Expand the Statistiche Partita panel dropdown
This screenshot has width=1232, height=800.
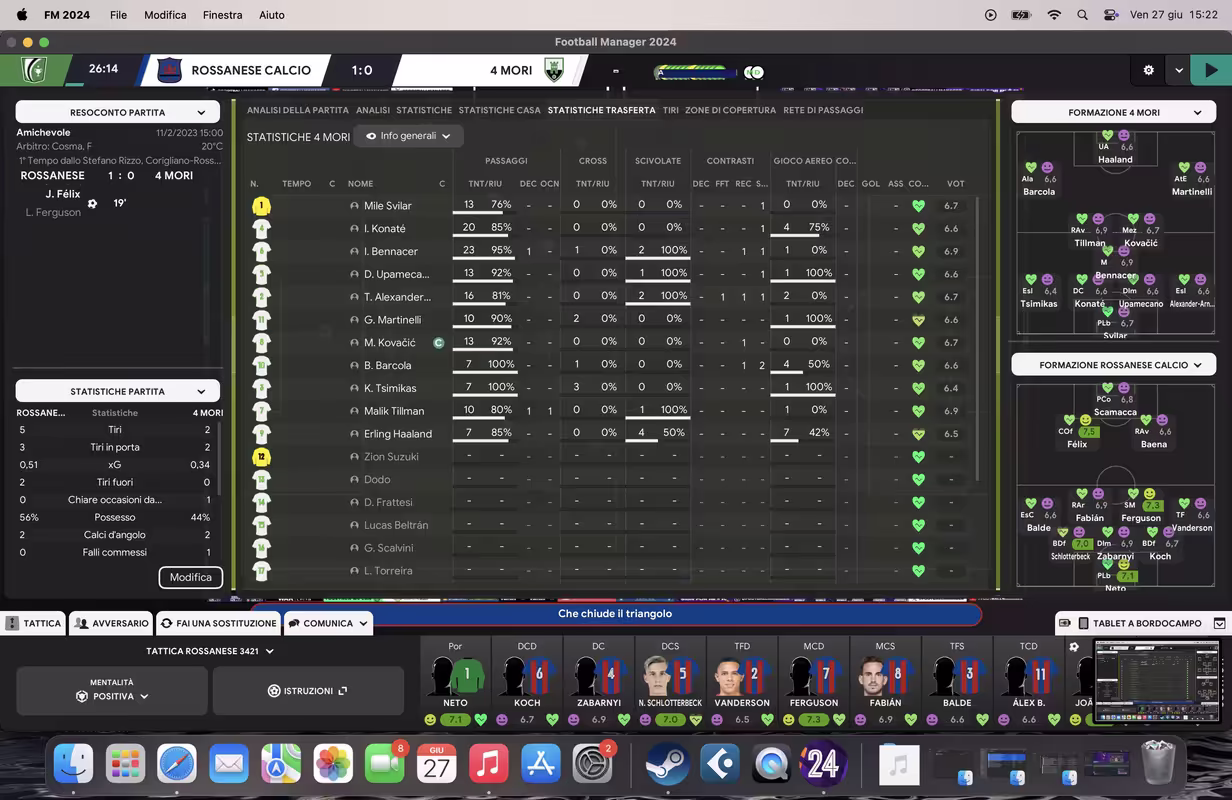tap(118, 392)
